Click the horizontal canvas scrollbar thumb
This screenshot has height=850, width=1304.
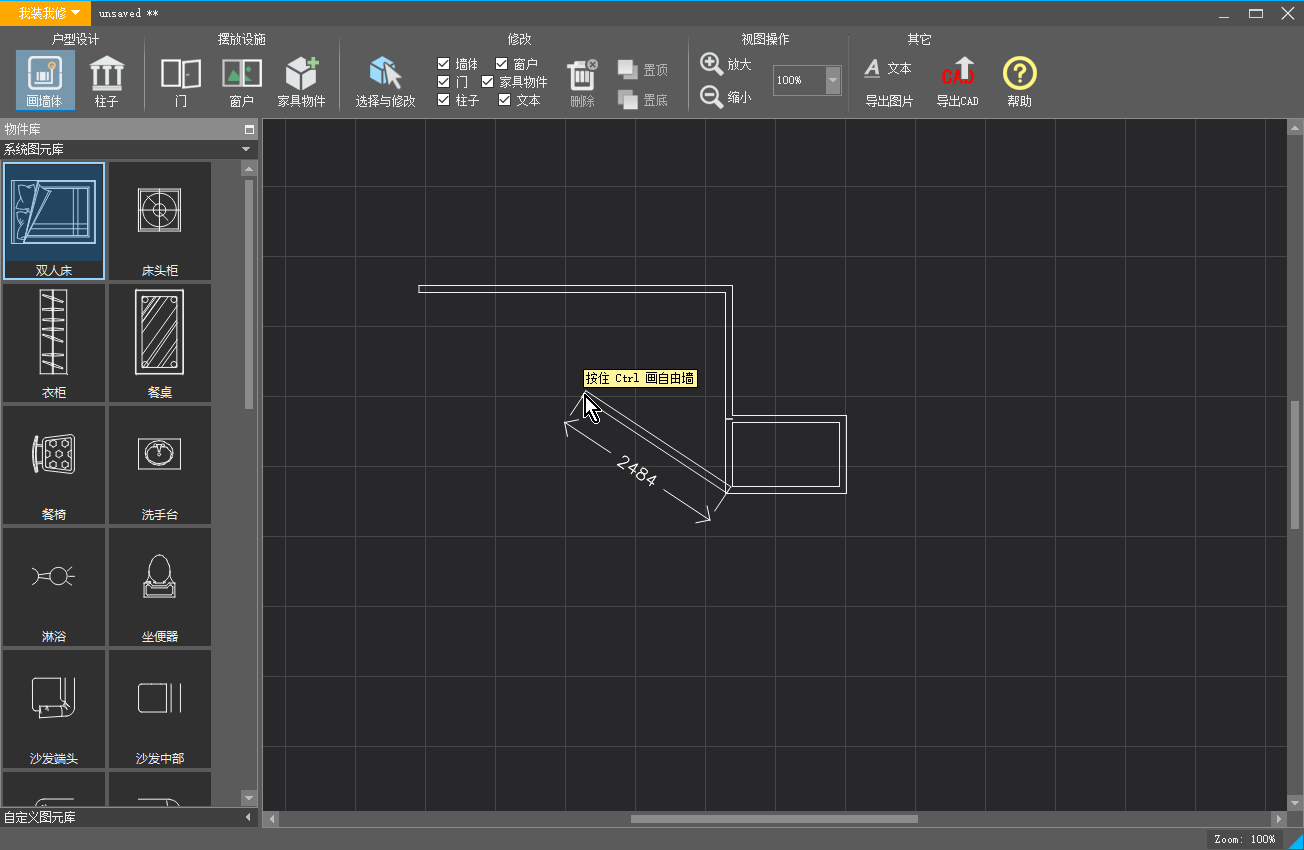tap(773, 819)
